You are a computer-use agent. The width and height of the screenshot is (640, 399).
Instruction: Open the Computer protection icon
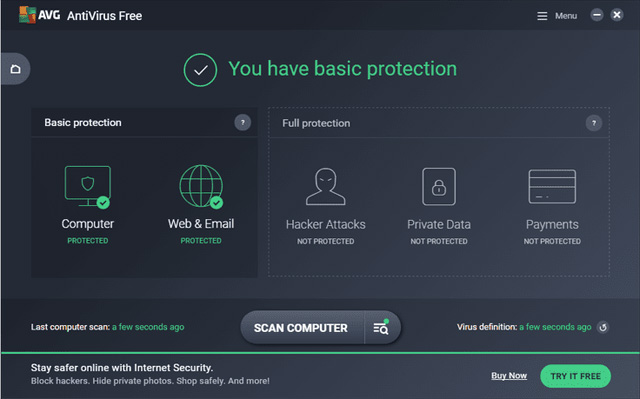tap(88, 186)
